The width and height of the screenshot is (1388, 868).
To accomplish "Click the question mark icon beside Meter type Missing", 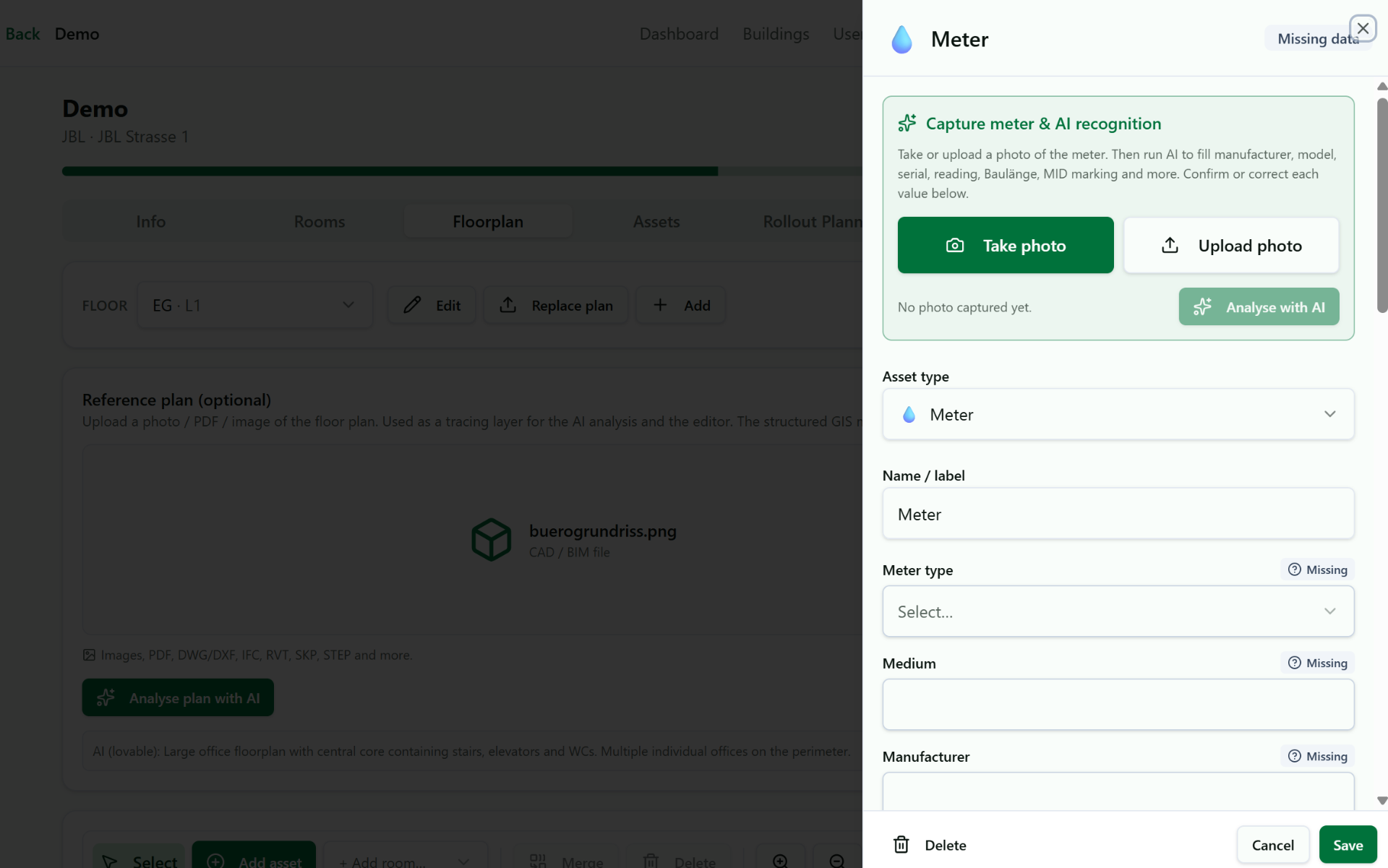I will (x=1294, y=570).
